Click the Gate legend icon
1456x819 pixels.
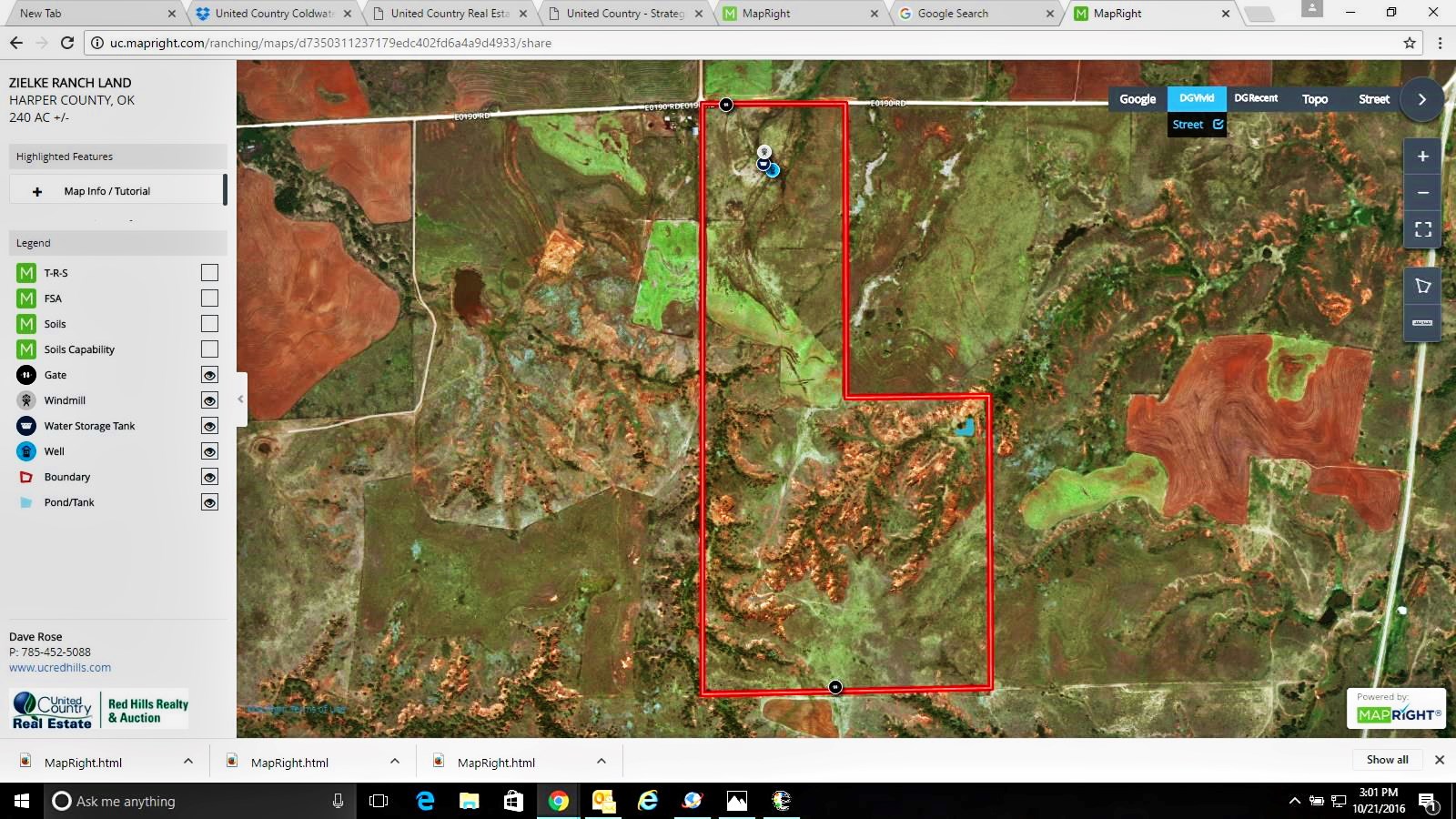[26, 375]
